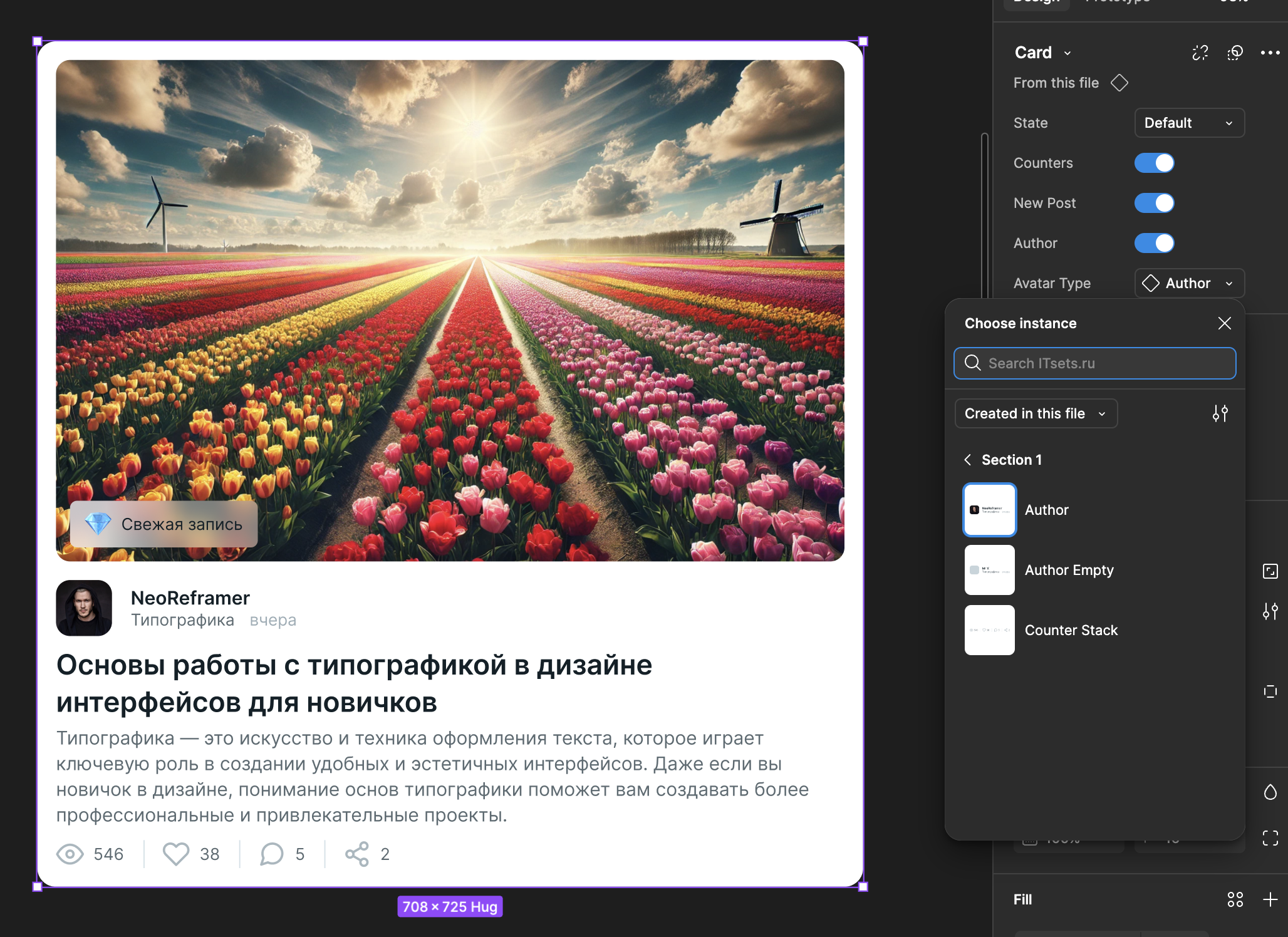Open the State Default dropdown
The width and height of the screenshot is (1288, 937).
coord(1188,123)
